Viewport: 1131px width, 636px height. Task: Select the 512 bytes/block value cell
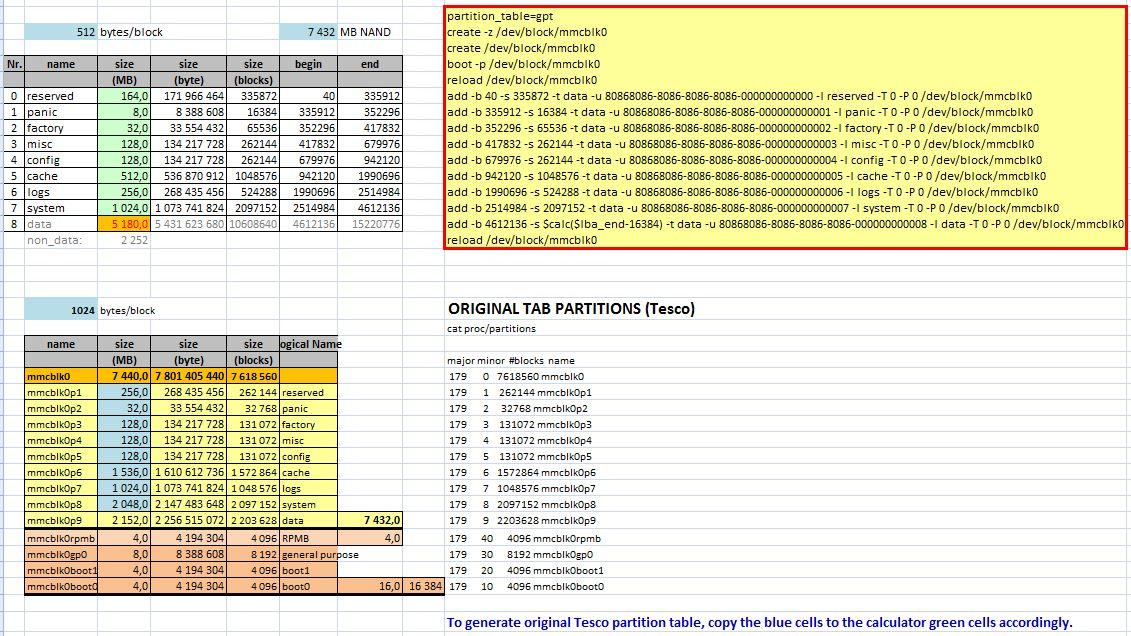click(61, 32)
